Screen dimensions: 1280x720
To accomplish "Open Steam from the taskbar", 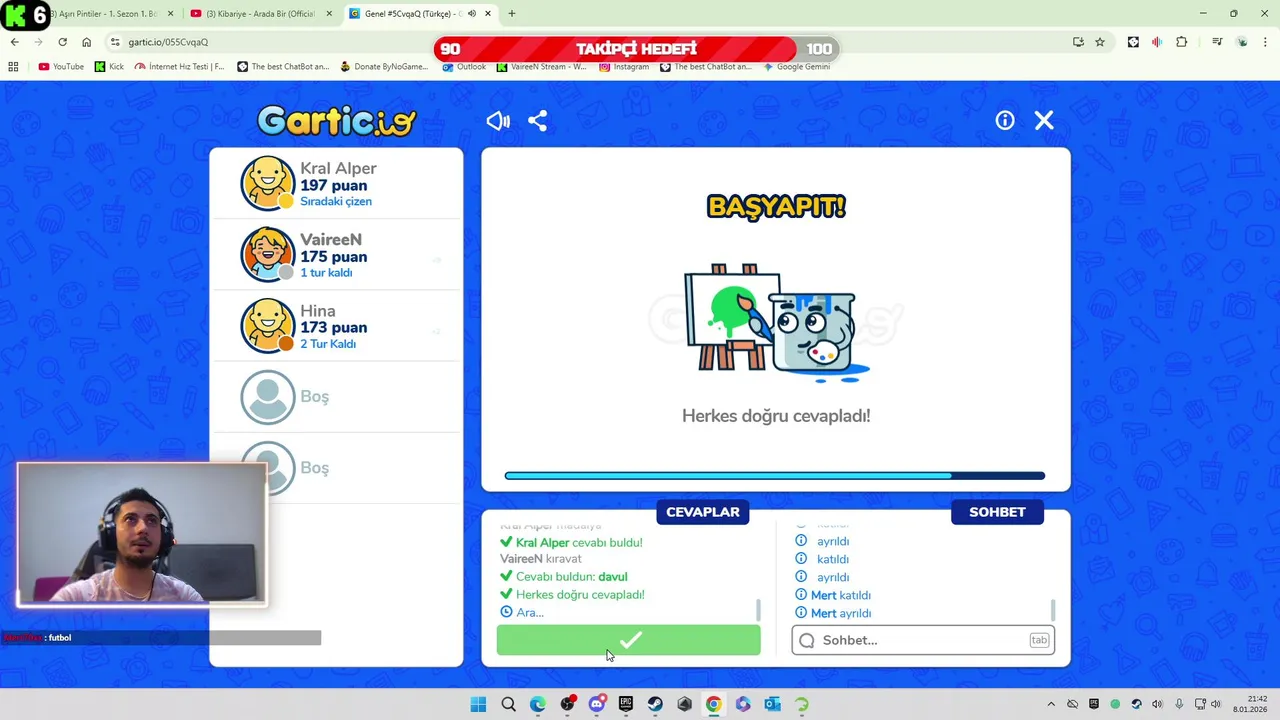I will click(655, 704).
